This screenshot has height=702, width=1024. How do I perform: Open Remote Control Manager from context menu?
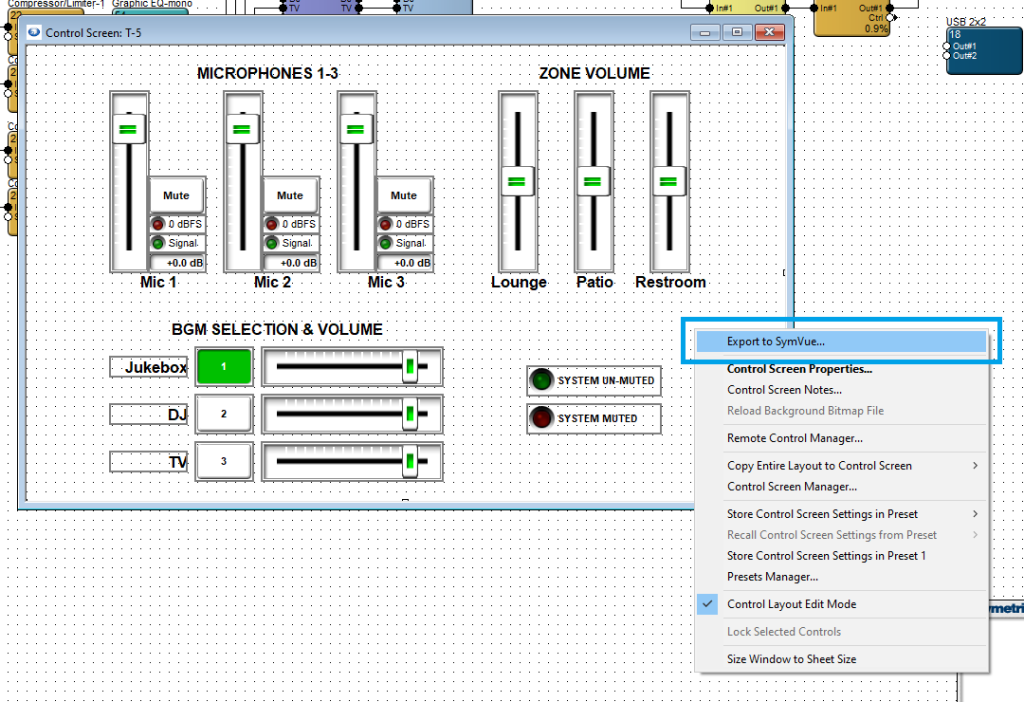pos(794,438)
